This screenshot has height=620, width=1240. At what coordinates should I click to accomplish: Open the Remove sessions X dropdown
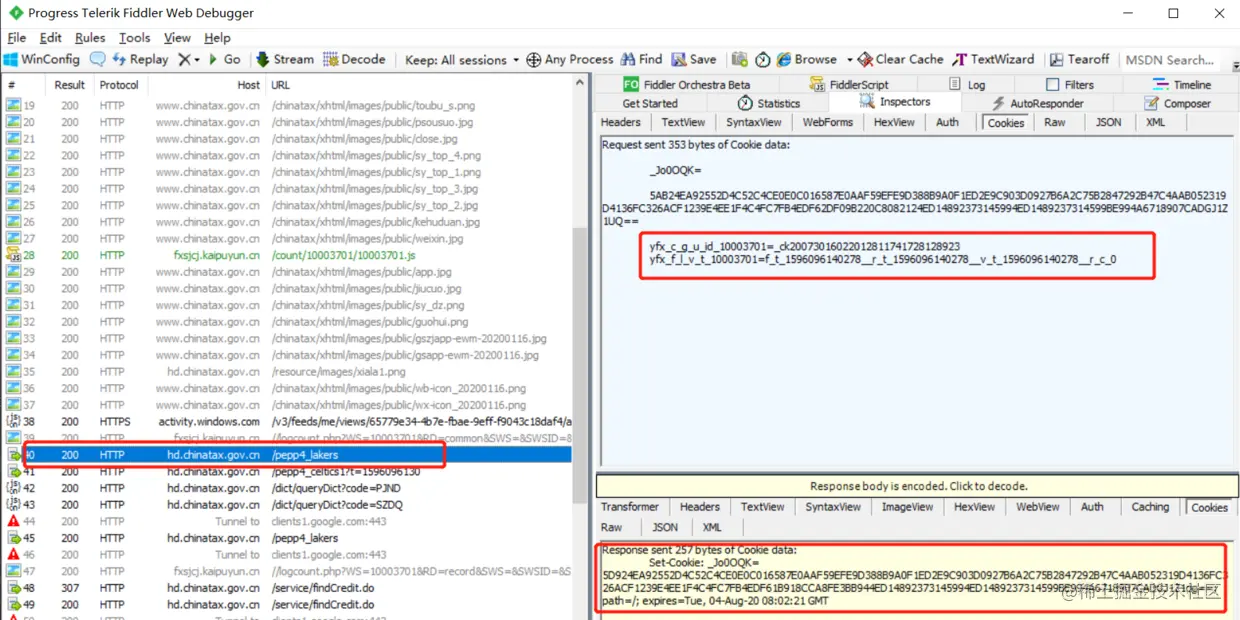click(x=188, y=60)
